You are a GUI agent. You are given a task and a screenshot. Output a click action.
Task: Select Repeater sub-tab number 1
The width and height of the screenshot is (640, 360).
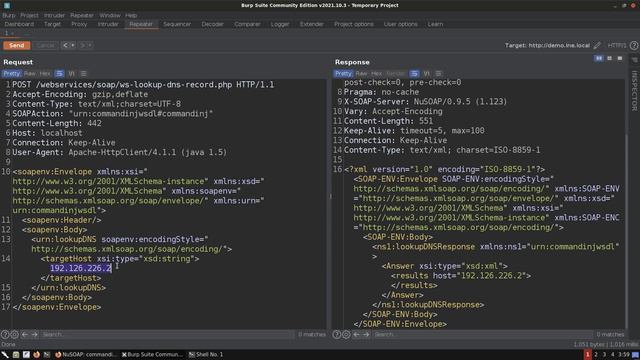pyautogui.click(x=7, y=33)
